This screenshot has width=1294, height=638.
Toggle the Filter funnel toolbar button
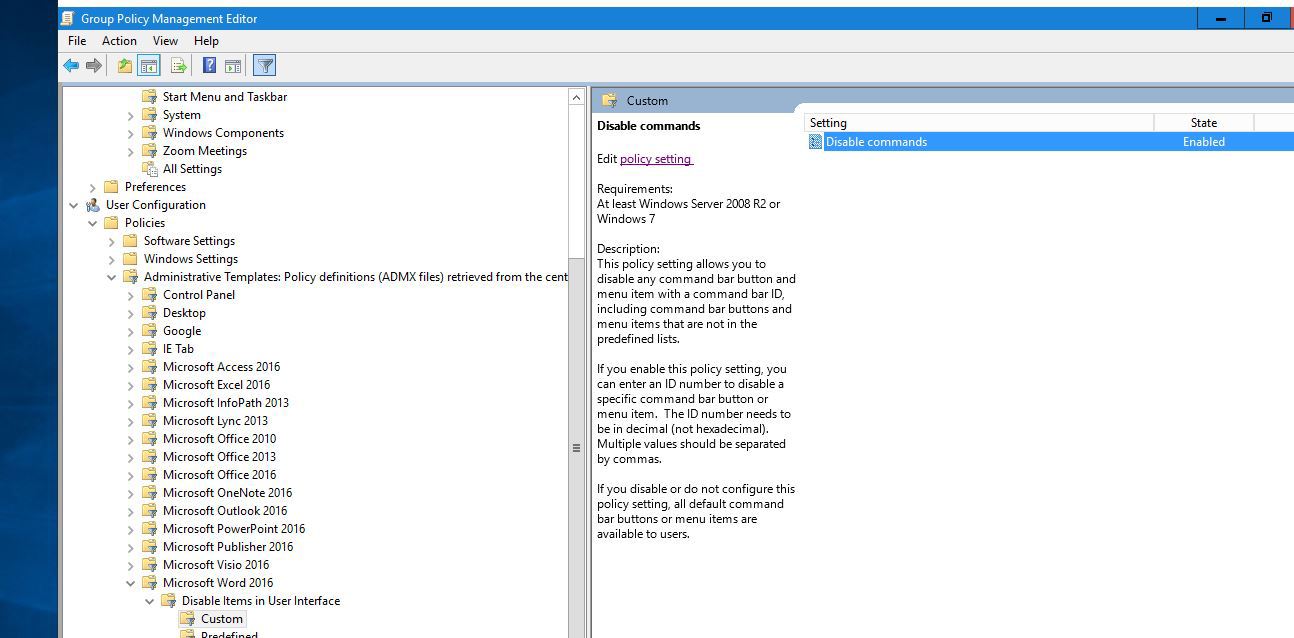[264, 66]
